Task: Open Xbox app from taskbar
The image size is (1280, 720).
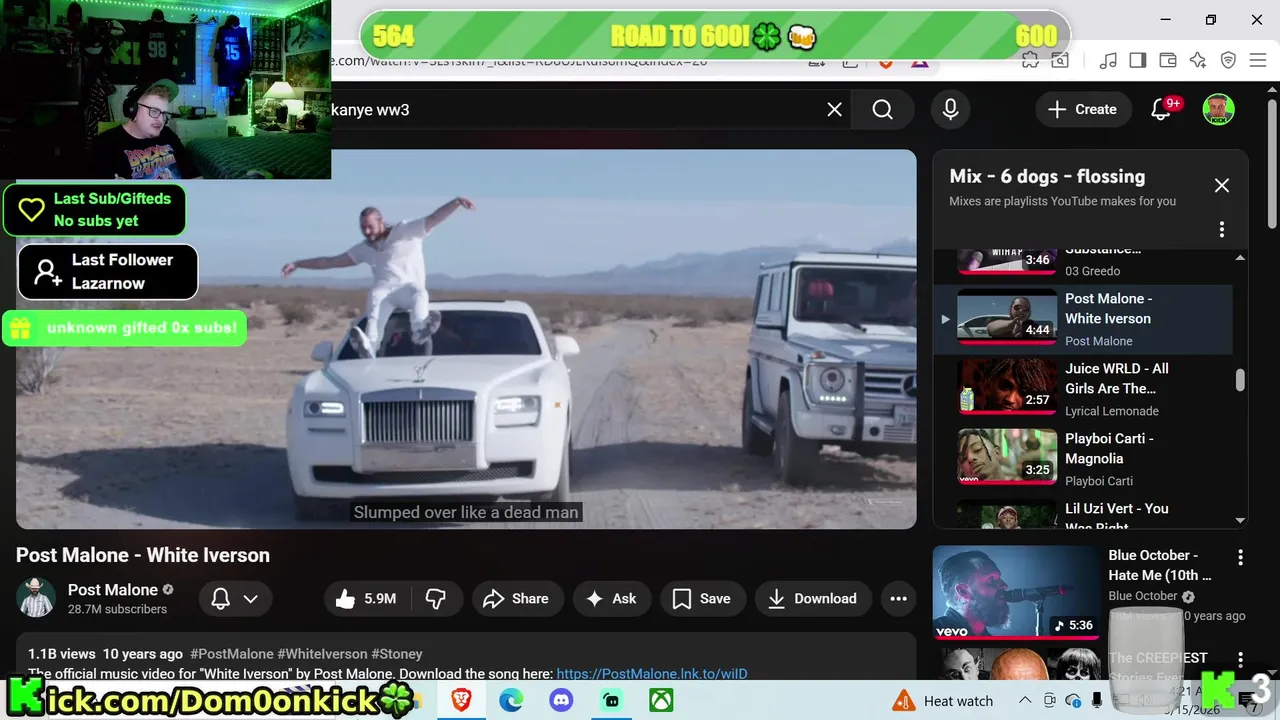Action: coord(661,700)
